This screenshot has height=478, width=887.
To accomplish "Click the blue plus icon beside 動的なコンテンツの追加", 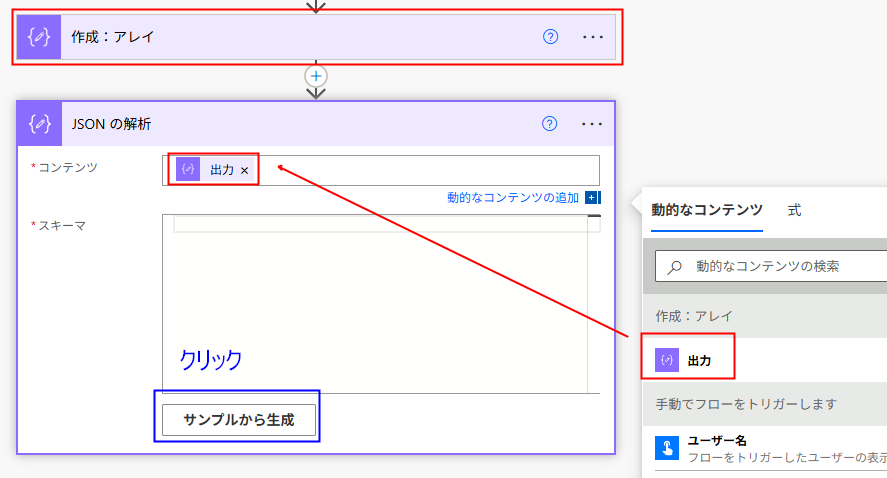I will coord(592,197).
